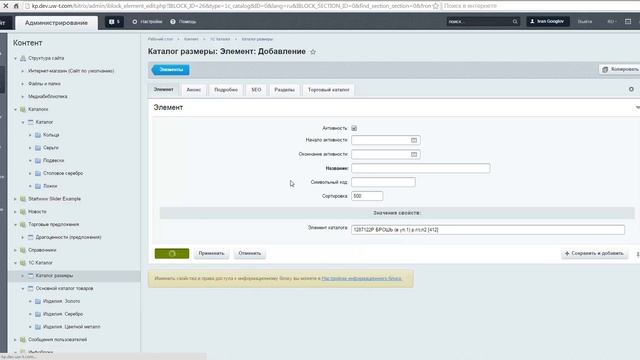Open Настройки in the top bar
Viewport: 640px width, 360px height.
(147, 22)
